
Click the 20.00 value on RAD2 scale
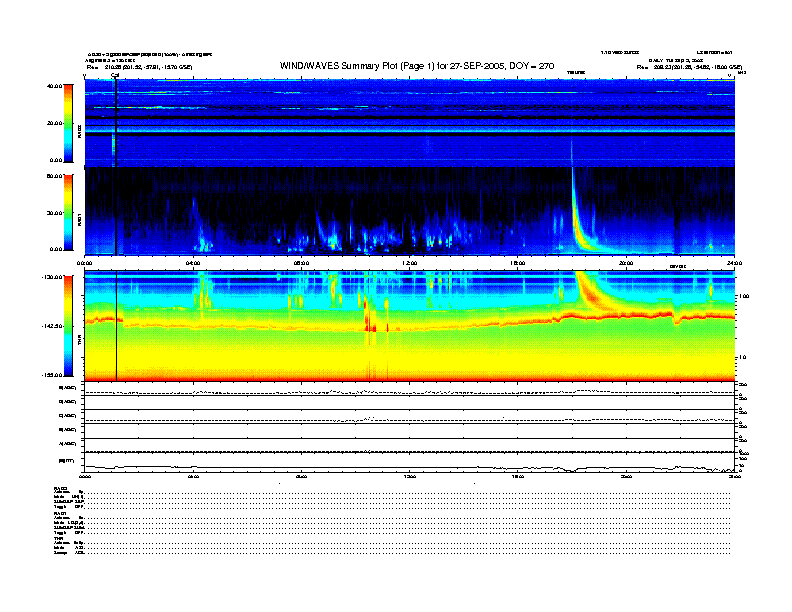click(x=54, y=123)
